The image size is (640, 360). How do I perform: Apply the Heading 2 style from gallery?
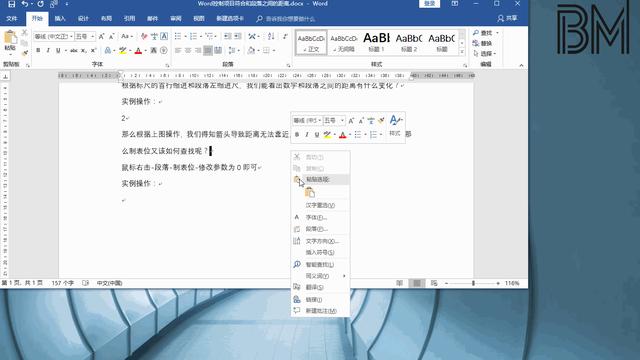pyautogui.click(x=409, y=42)
